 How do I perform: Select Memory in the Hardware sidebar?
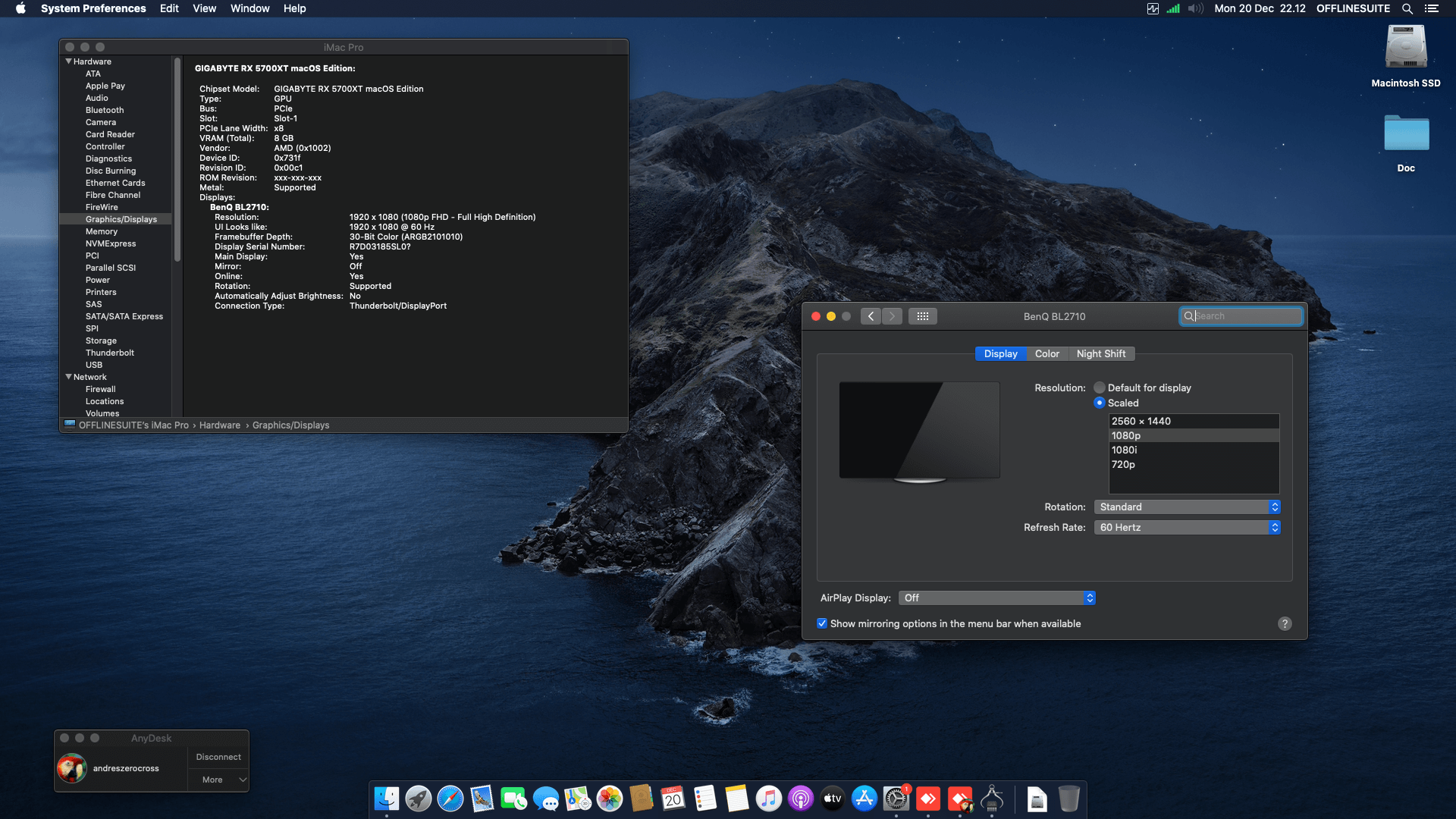point(102,231)
